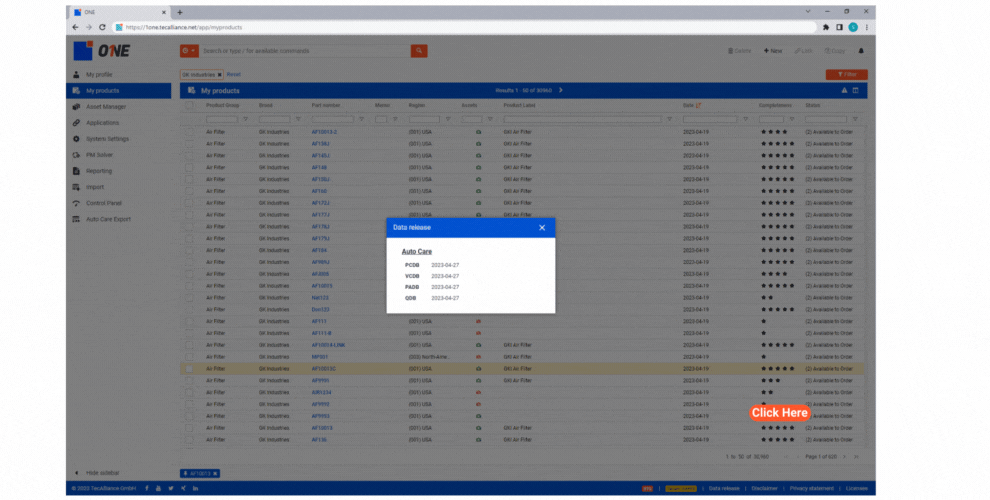Click the Reset filter link
This screenshot has height=500, width=990.
(233, 74)
